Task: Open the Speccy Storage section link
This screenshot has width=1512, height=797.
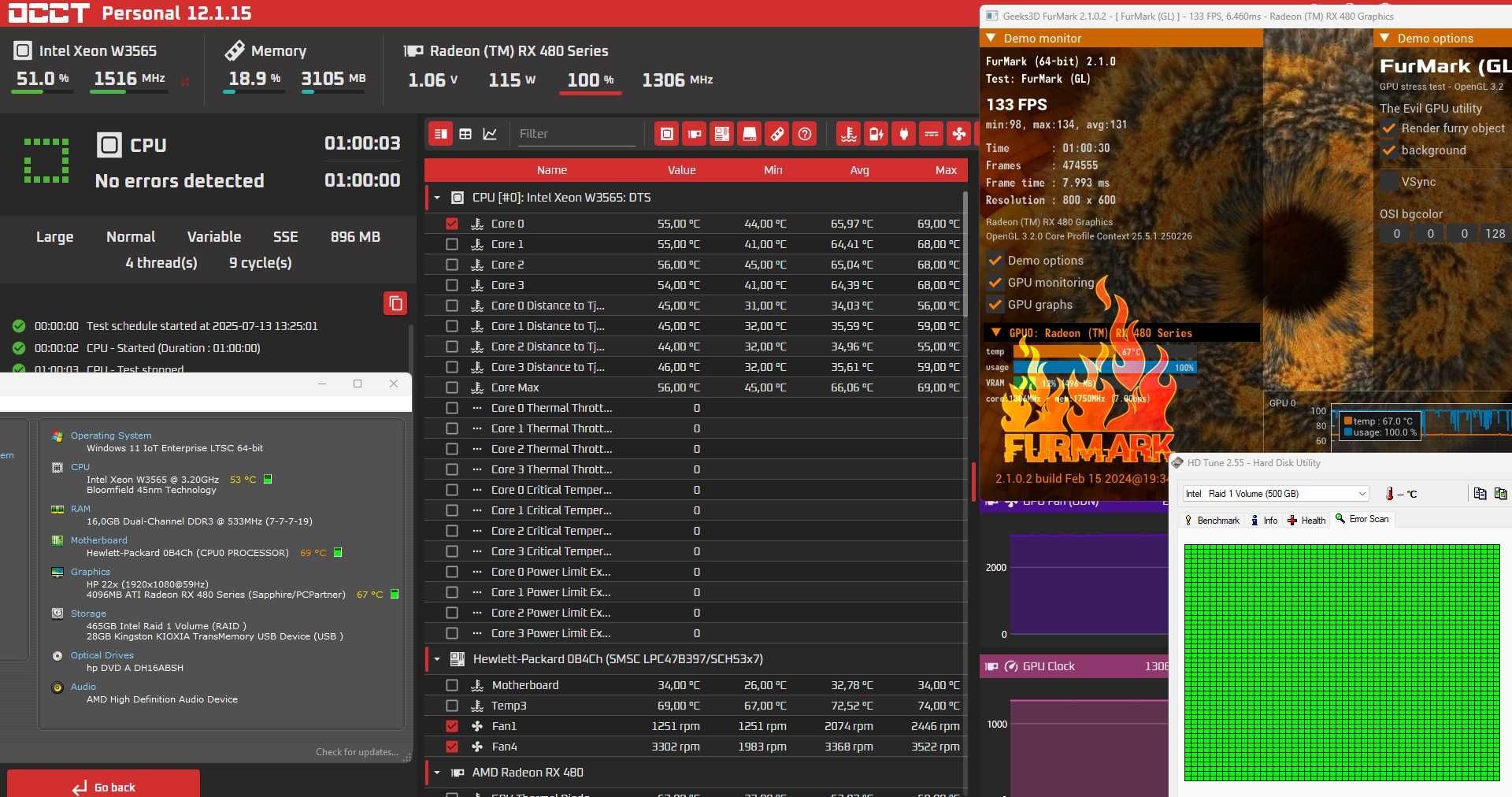Action: [x=88, y=614]
